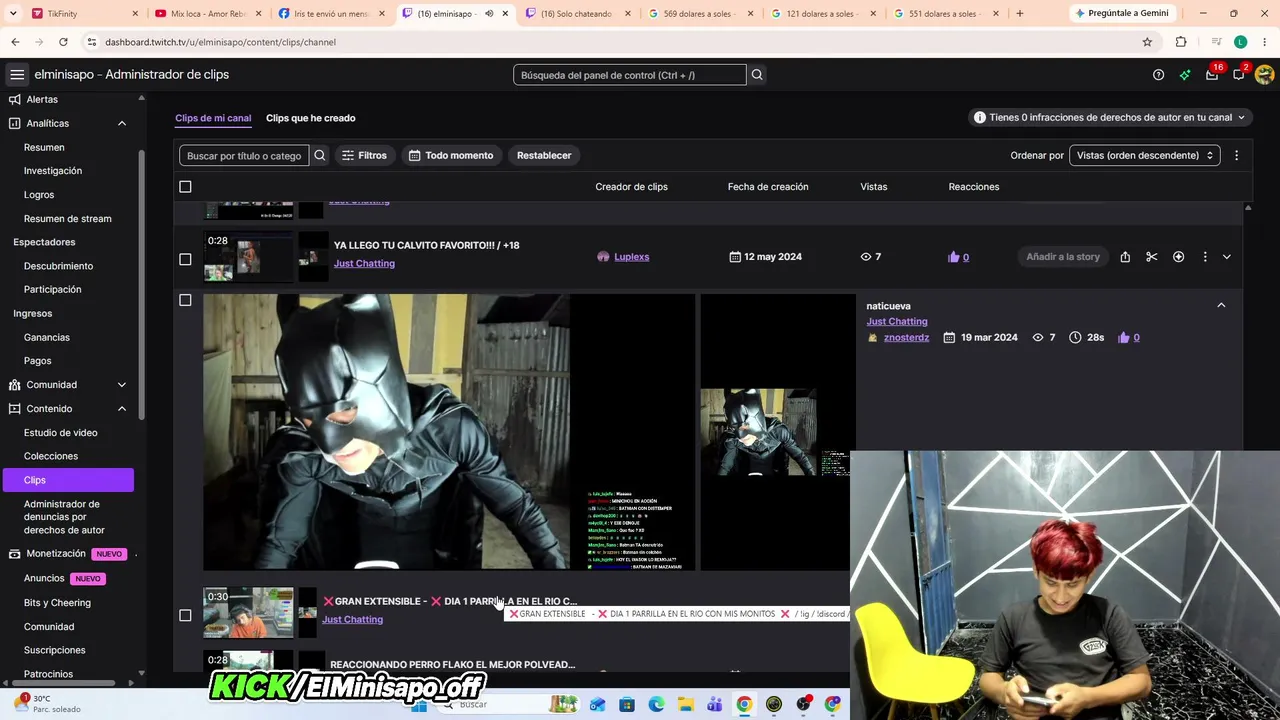Expand the CALVITO FAVORITO clip row
The width and height of the screenshot is (1280, 720).
[x=1227, y=257]
